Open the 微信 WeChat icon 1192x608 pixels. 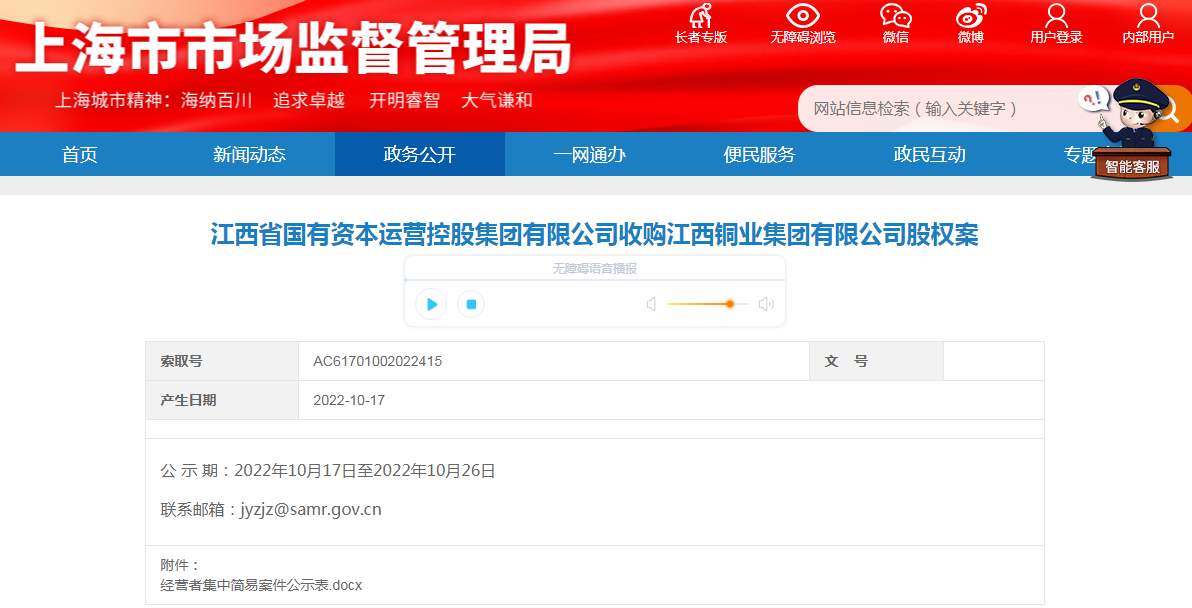pos(896,15)
